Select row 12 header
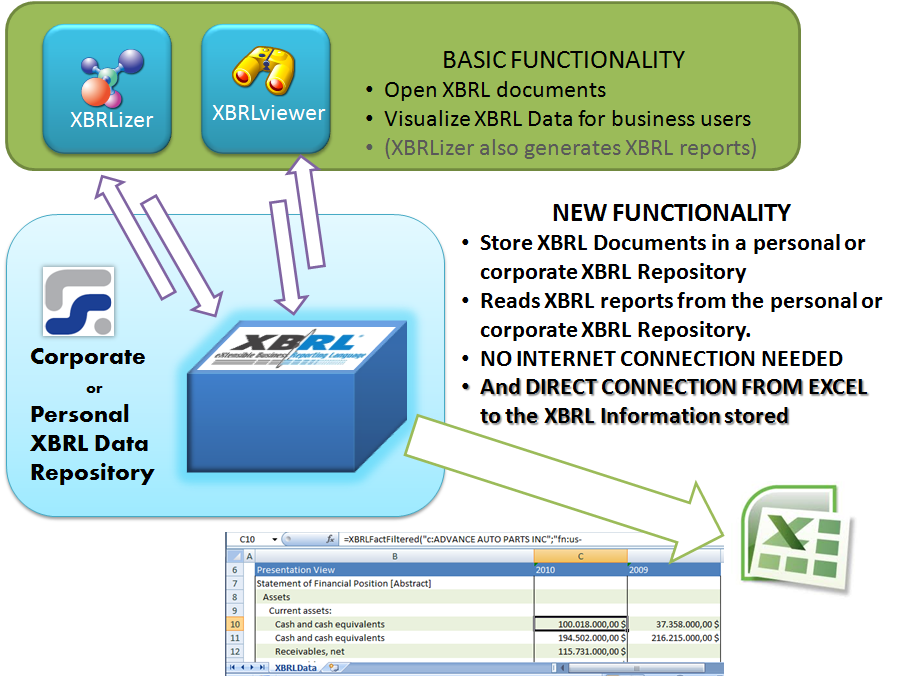This screenshot has height=677, width=904. click(x=235, y=651)
